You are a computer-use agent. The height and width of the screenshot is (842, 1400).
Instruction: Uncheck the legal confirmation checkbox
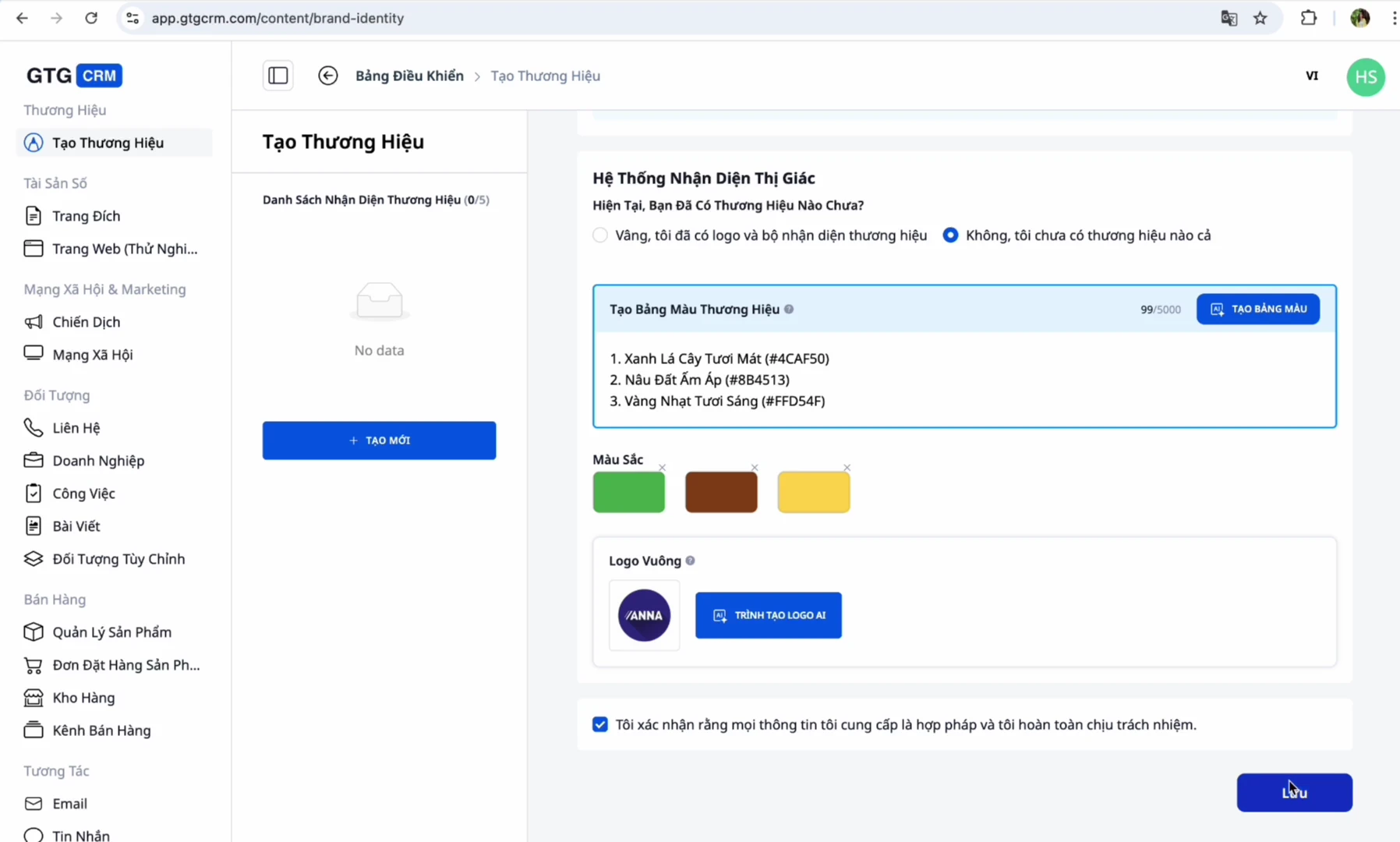(x=600, y=724)
